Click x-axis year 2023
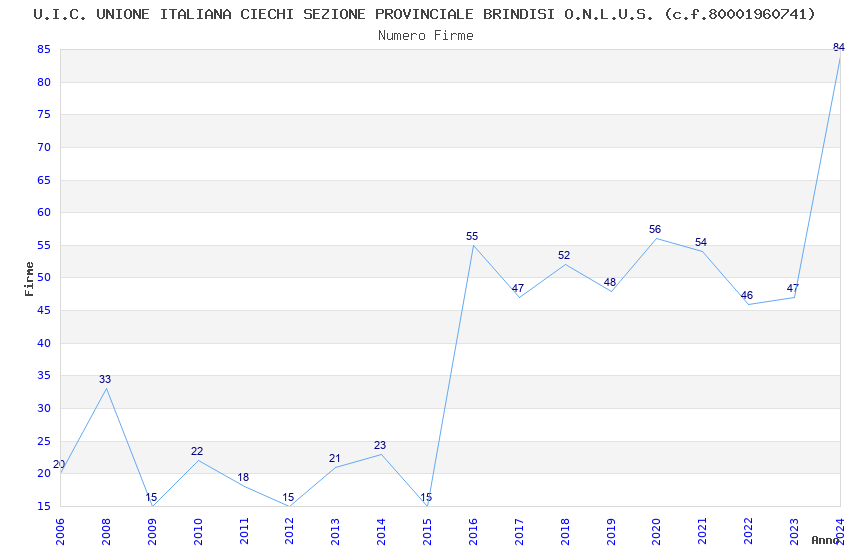Image resolution: width=850 pixels, height=550 pixels. pos(794,531)
